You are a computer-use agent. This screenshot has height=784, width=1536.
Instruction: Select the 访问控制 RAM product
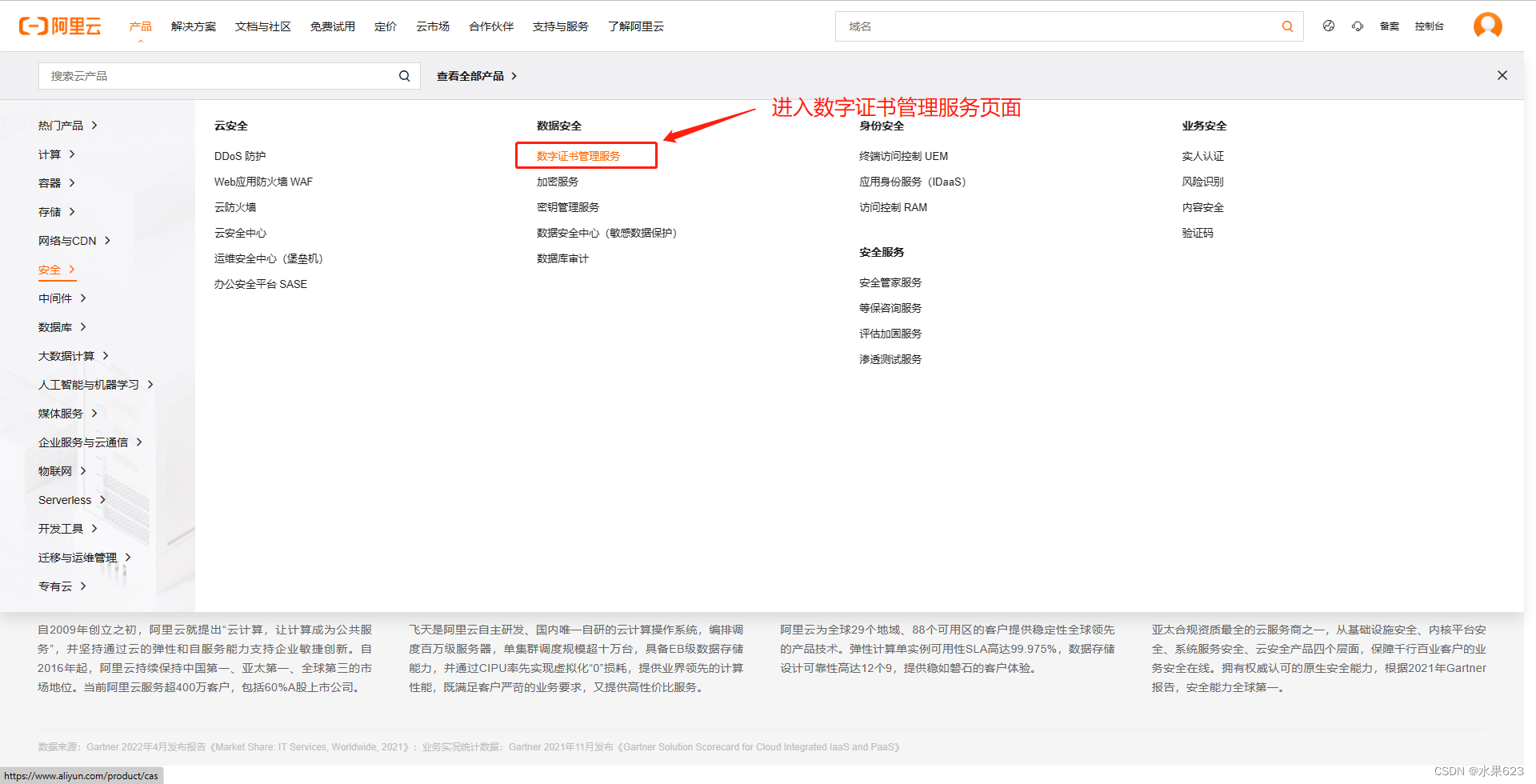pyautogui.click(x=892, y=206)
